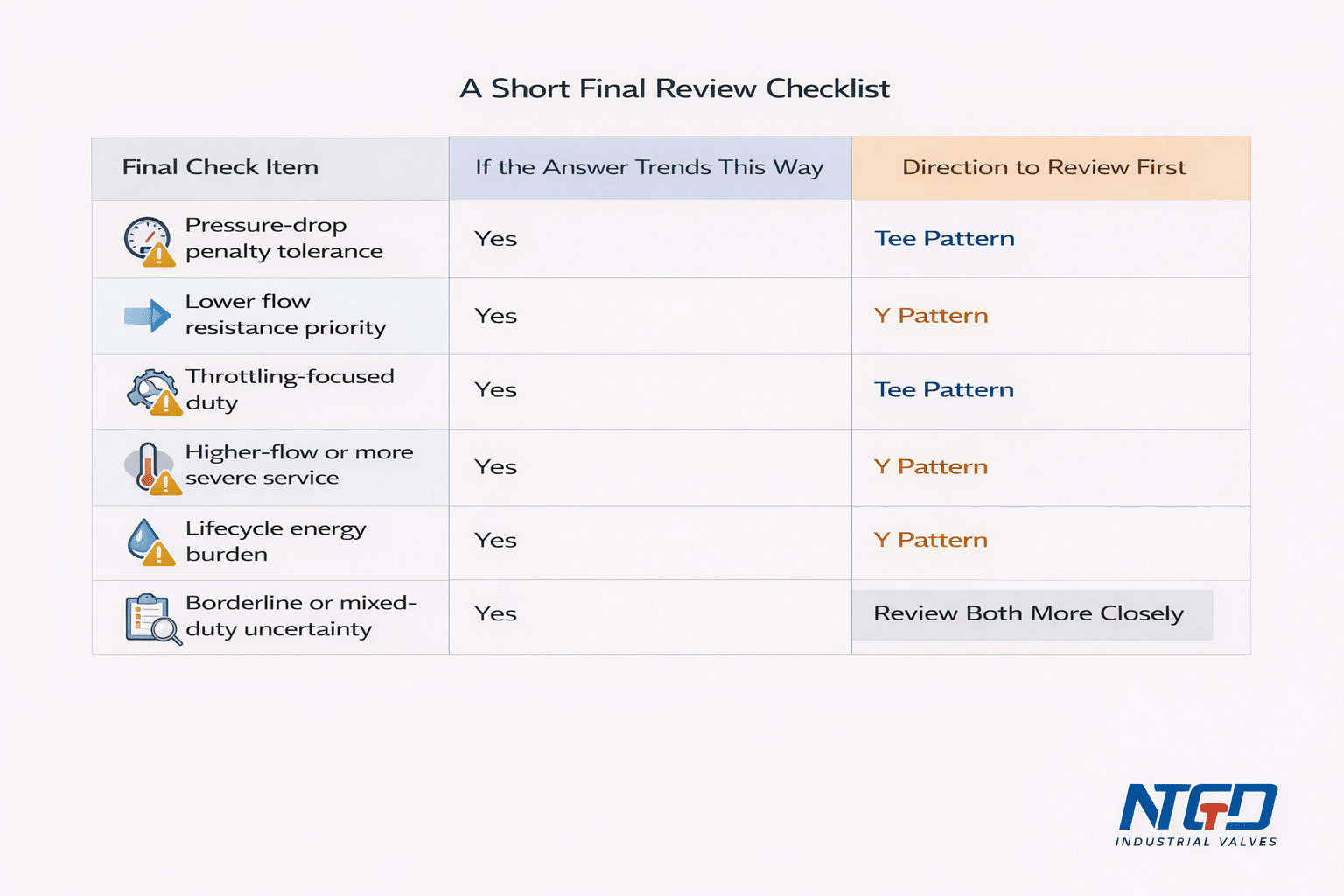Click the NTGD Industrial Valves logo

click(1197, 815)
